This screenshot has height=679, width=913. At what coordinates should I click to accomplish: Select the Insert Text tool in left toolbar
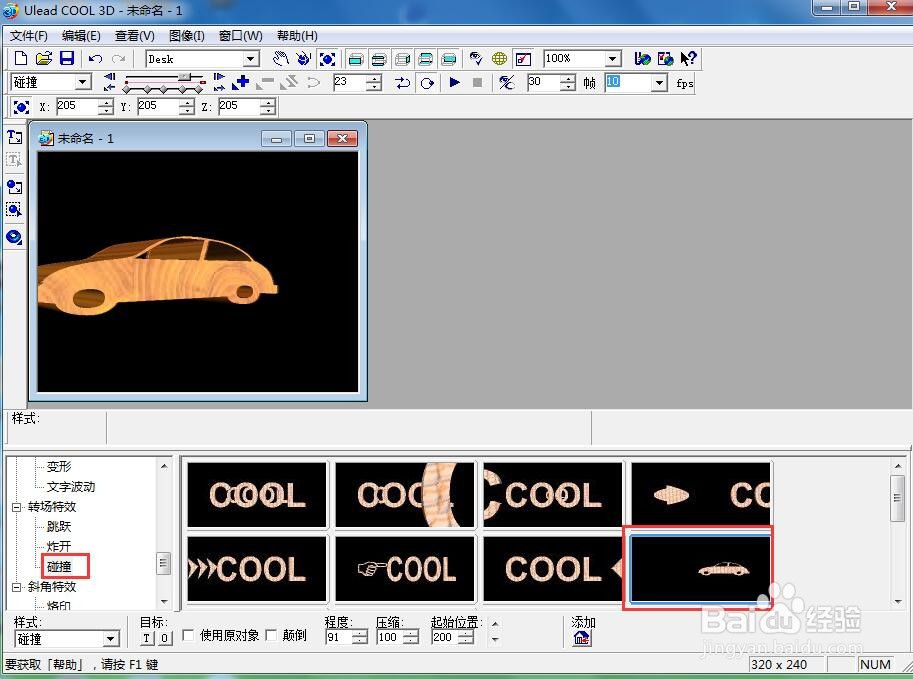click(15, 137)
